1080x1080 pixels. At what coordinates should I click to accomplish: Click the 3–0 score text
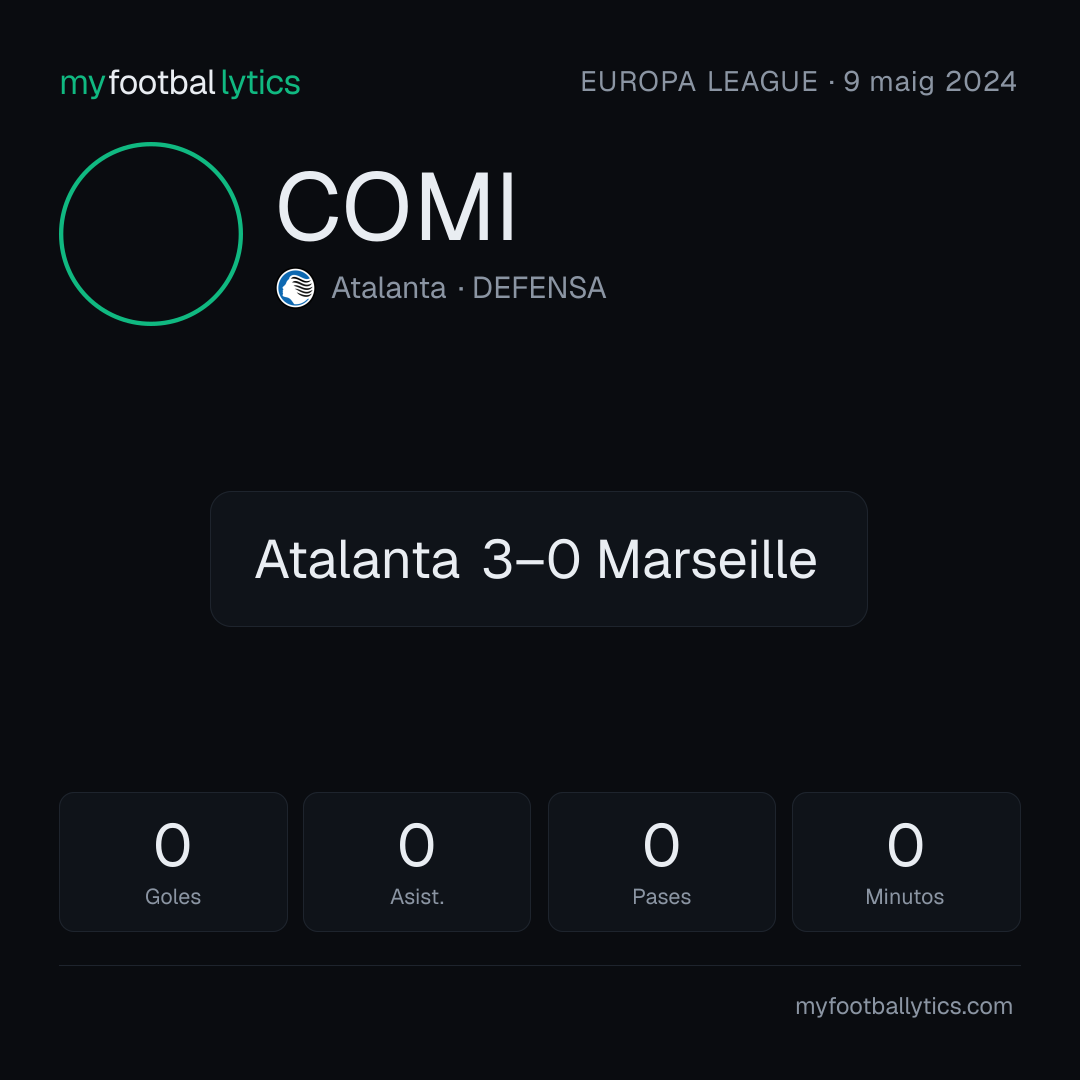pyautogui.click(x=530, y=559)
